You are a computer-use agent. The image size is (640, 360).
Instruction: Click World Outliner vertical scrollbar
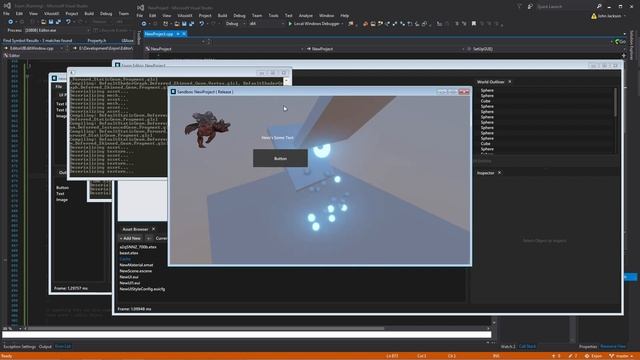(616, 102)
